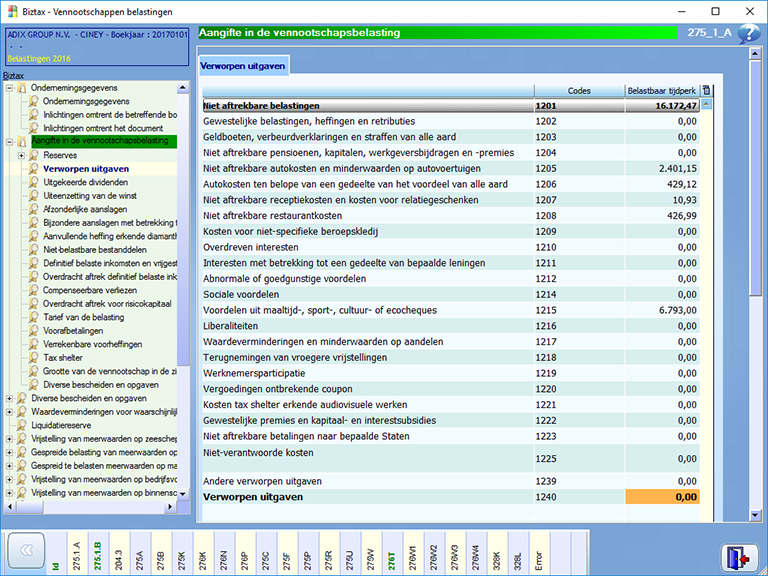The height and width of the screenshot is (576, 768).
Task: Click the Biztax app icon in title bar
Action: [12, 11]
